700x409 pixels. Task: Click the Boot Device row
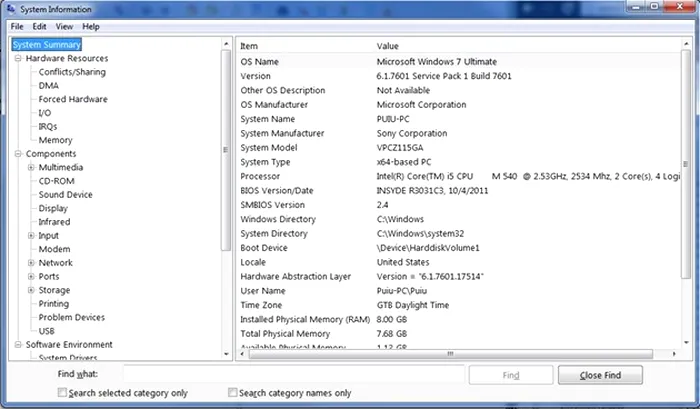pos(458,248)
